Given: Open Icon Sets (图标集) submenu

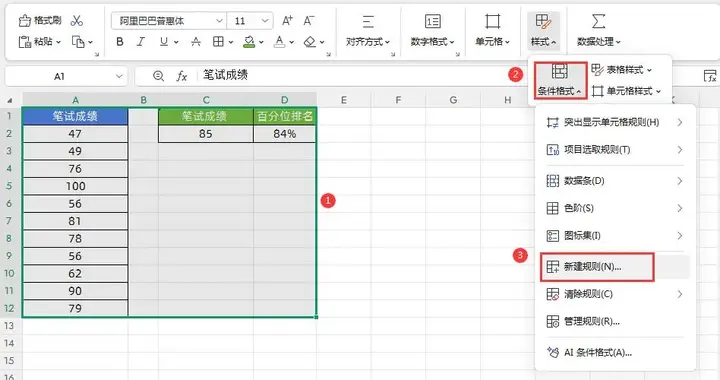Looking at the screenshot, I should pos(614,236).
